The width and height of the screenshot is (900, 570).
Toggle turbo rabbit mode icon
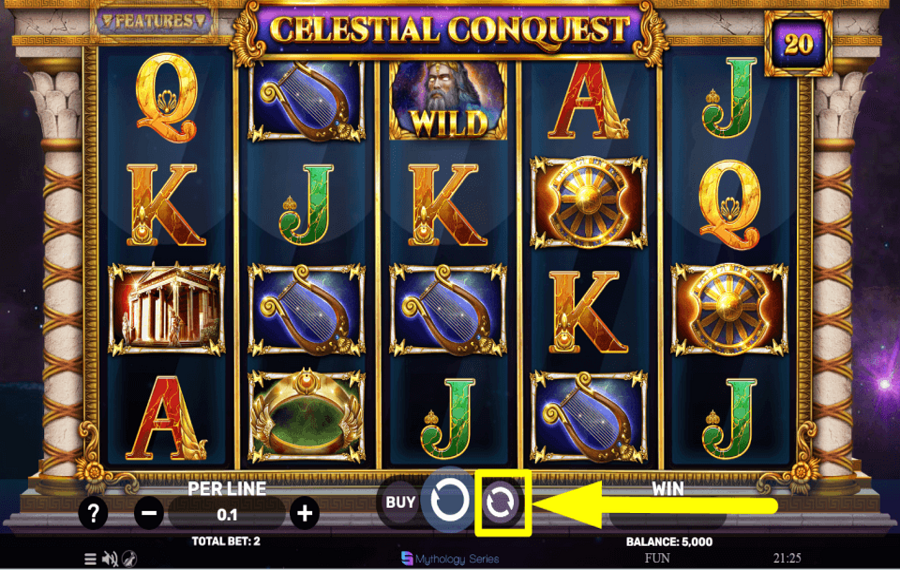click(x=130, y=559)
